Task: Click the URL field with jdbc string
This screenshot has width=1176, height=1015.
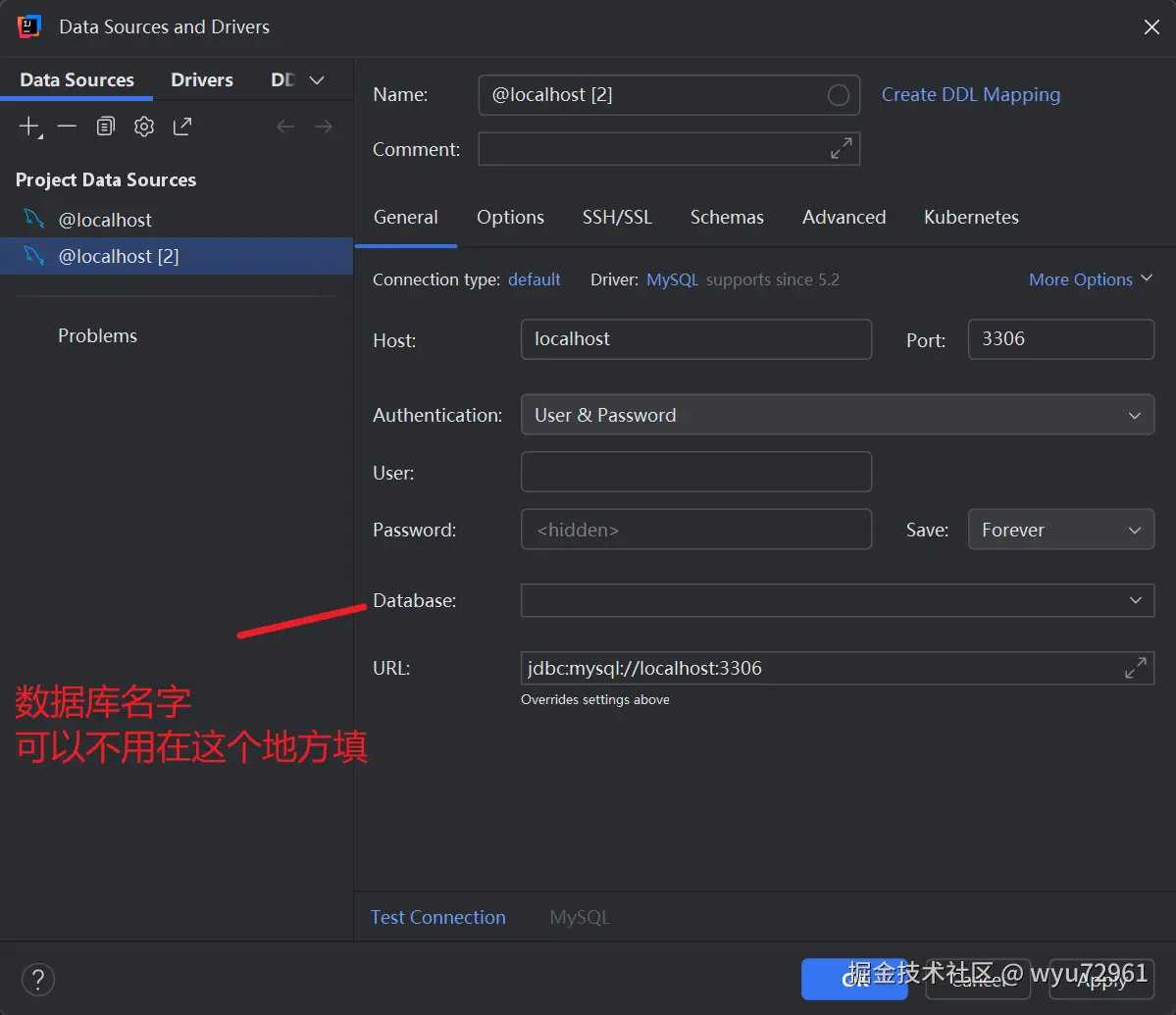Action: tap(837, 668)
